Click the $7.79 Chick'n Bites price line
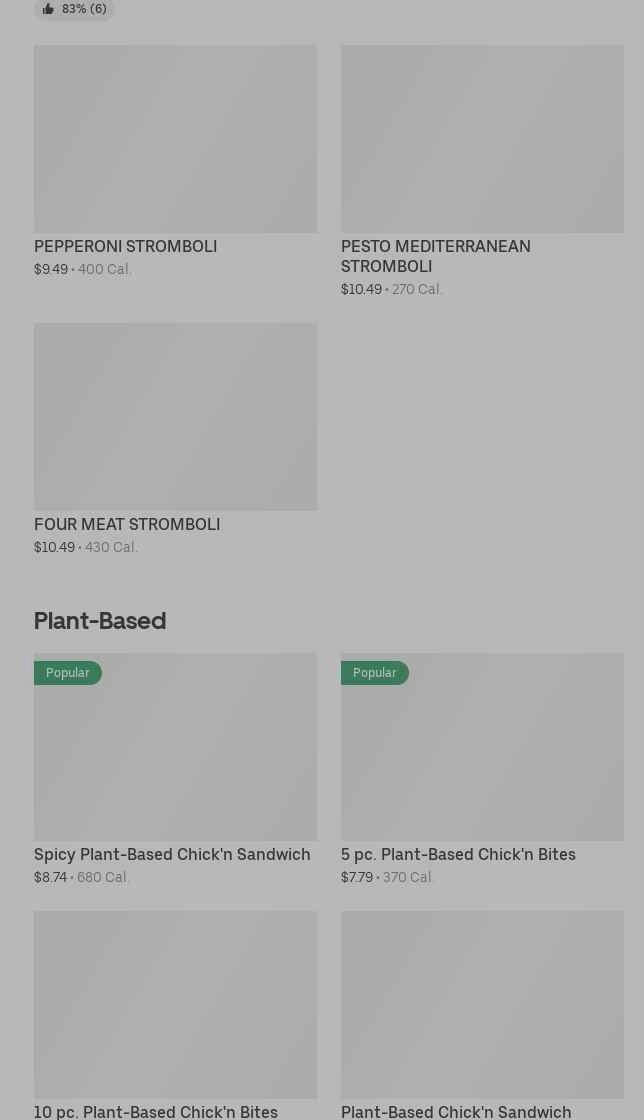Screen dimensions: 644x1120 click(x=387, y=877)
